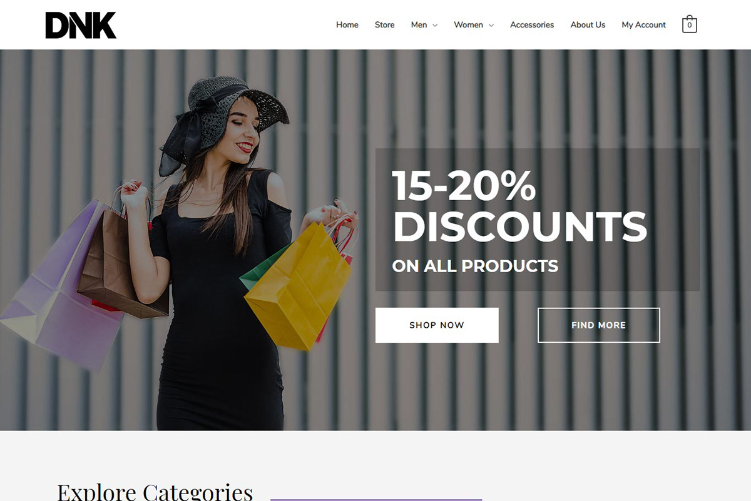Click the SHOP NOW button
Image resolution: width=751 pixels, height=501 pixels.
[x=437, y=325]
